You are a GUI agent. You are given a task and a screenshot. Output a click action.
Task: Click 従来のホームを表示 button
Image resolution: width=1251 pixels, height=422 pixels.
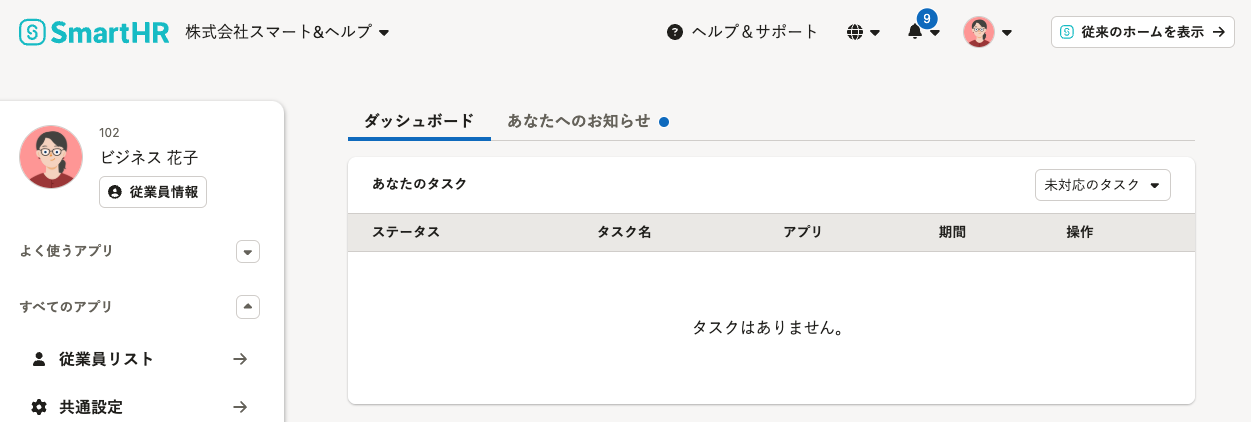click(1142, 32)
